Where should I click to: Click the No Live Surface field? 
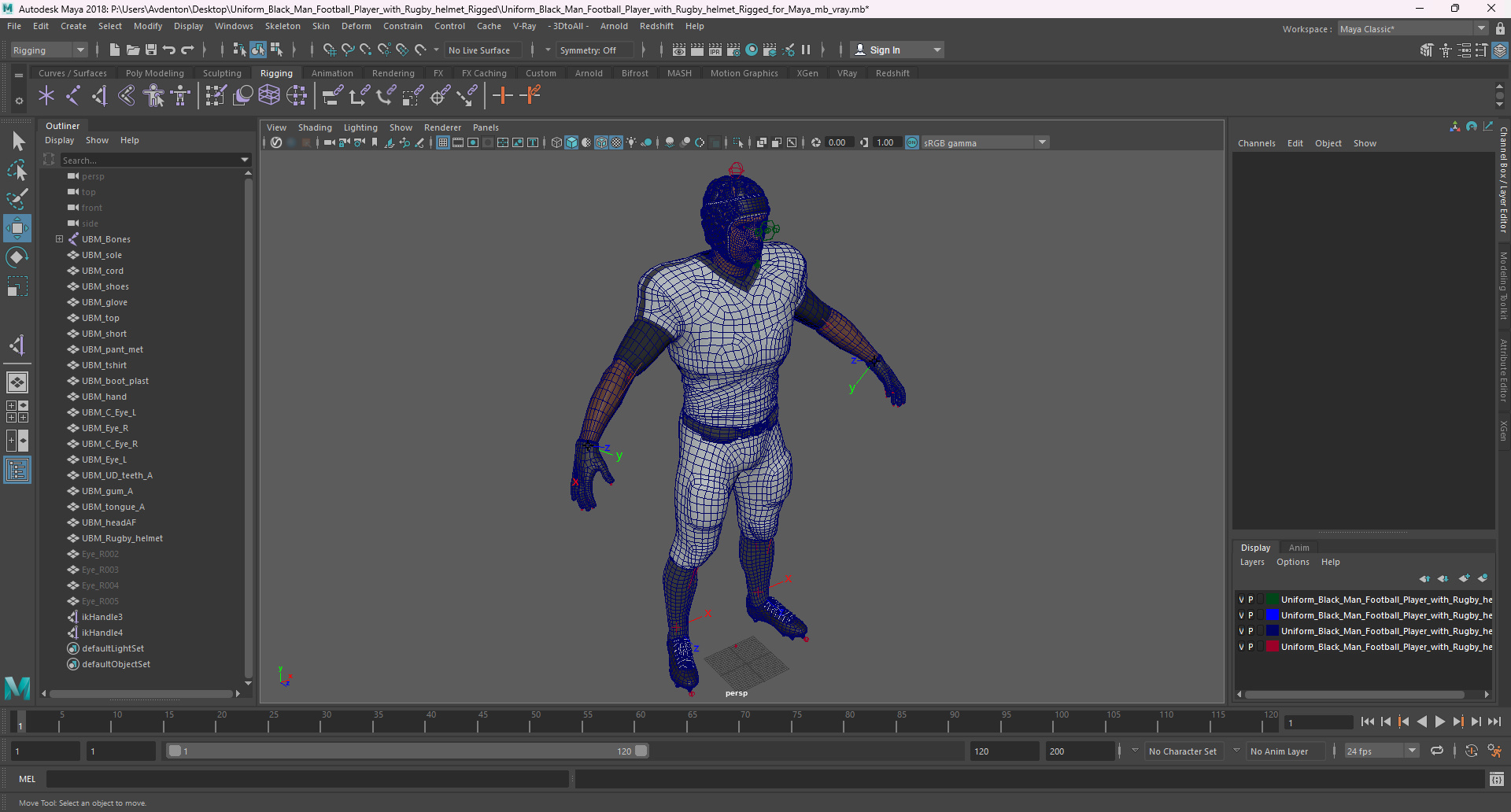pos(485,50)
